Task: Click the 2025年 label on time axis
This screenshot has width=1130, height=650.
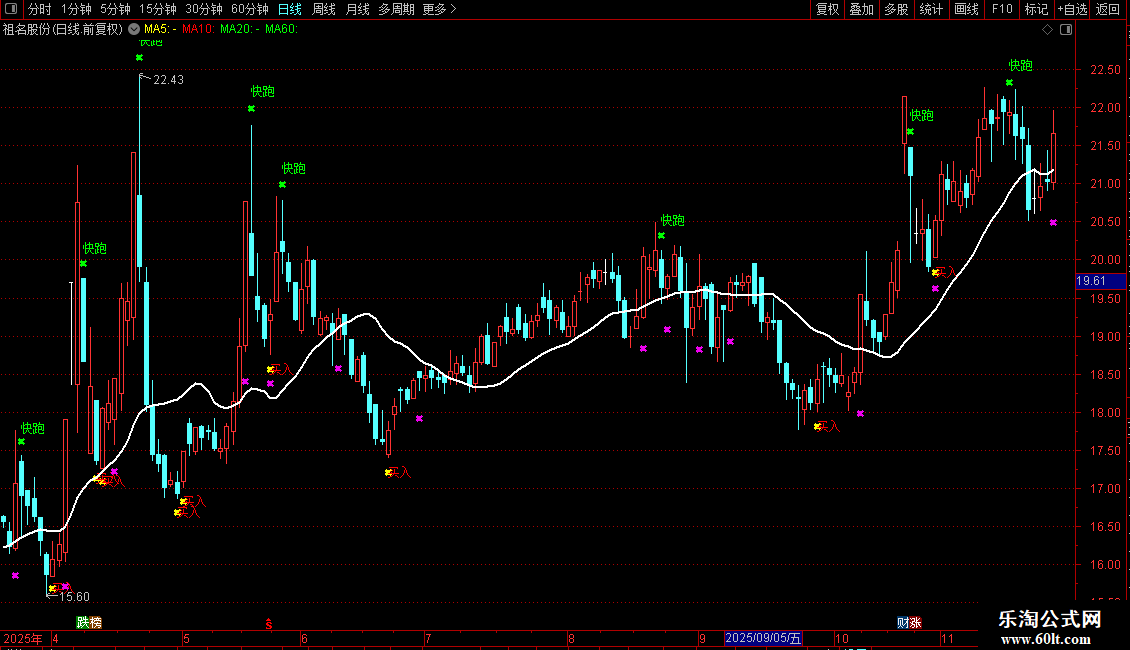Action: pos(22,639)
